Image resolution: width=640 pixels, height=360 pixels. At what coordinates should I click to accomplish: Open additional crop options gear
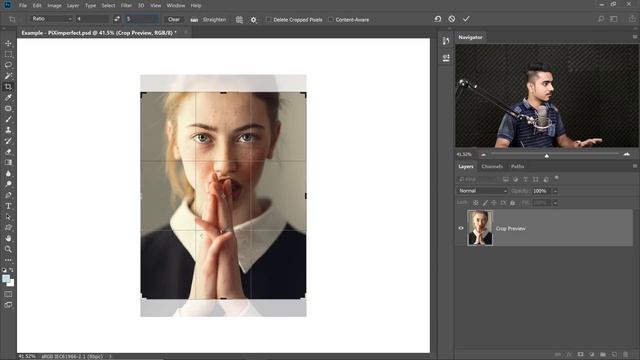tap(253, 20)
